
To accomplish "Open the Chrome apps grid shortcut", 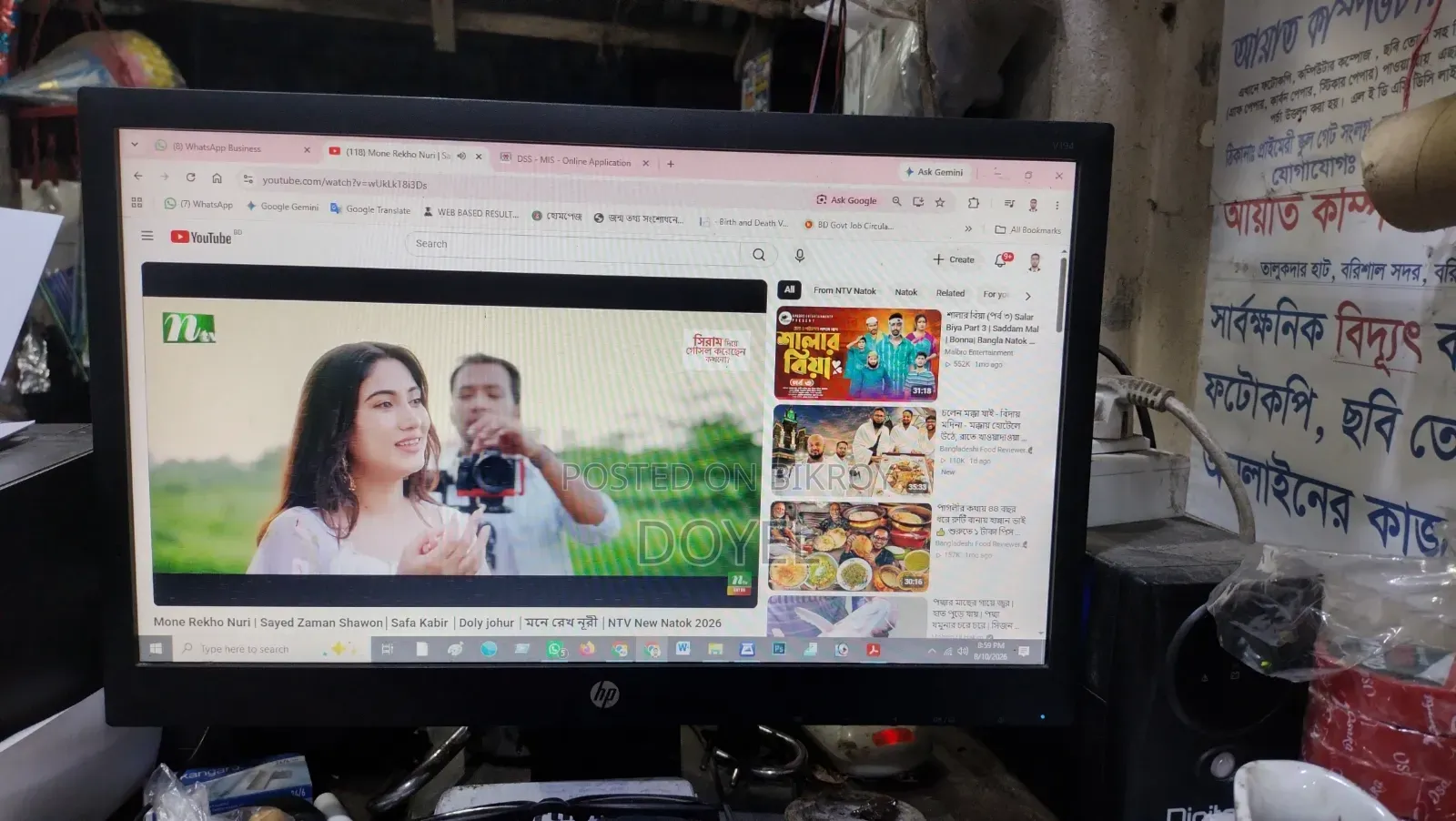I will [137, 202].
